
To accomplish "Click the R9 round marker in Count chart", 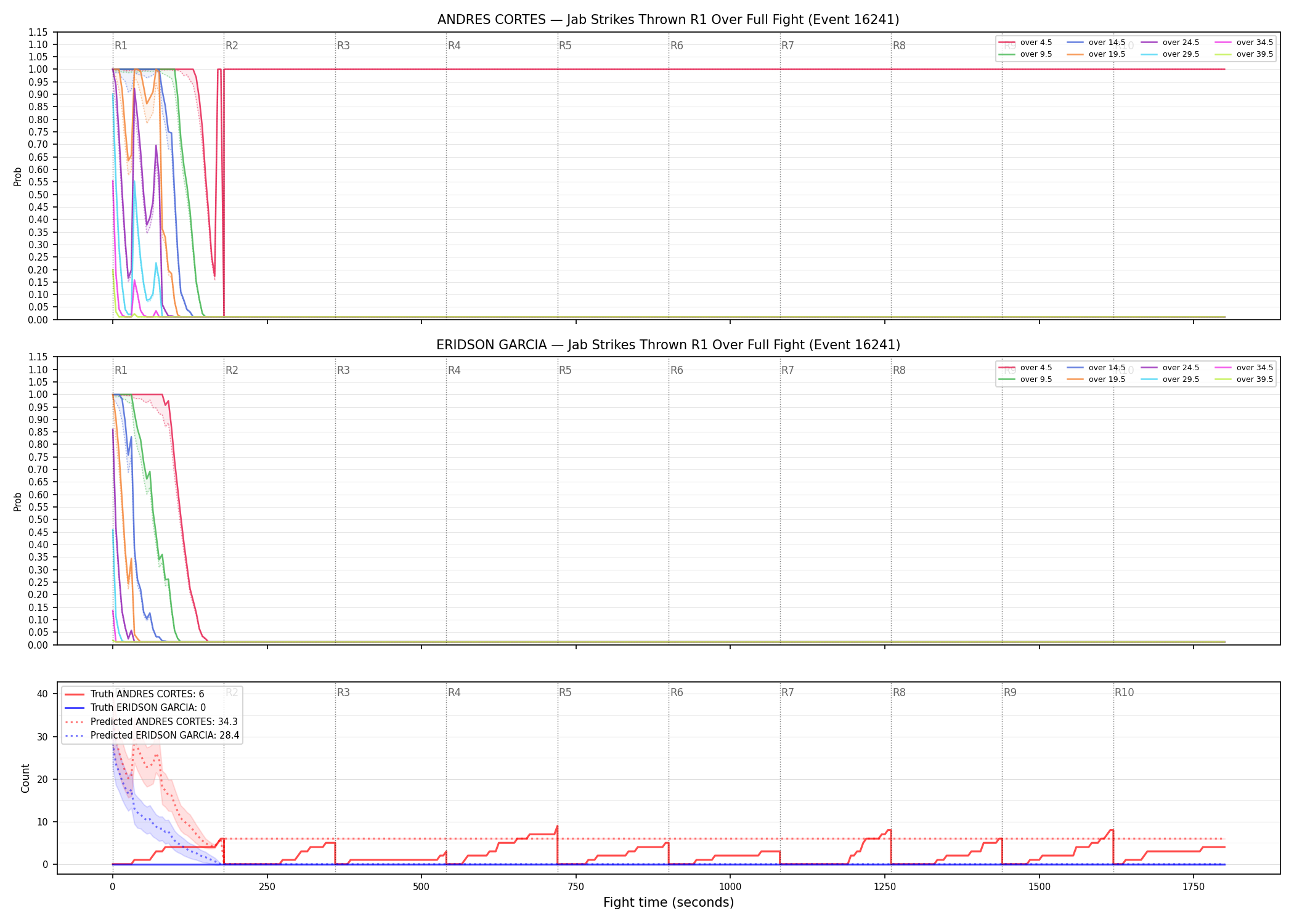I will 1010,692.
